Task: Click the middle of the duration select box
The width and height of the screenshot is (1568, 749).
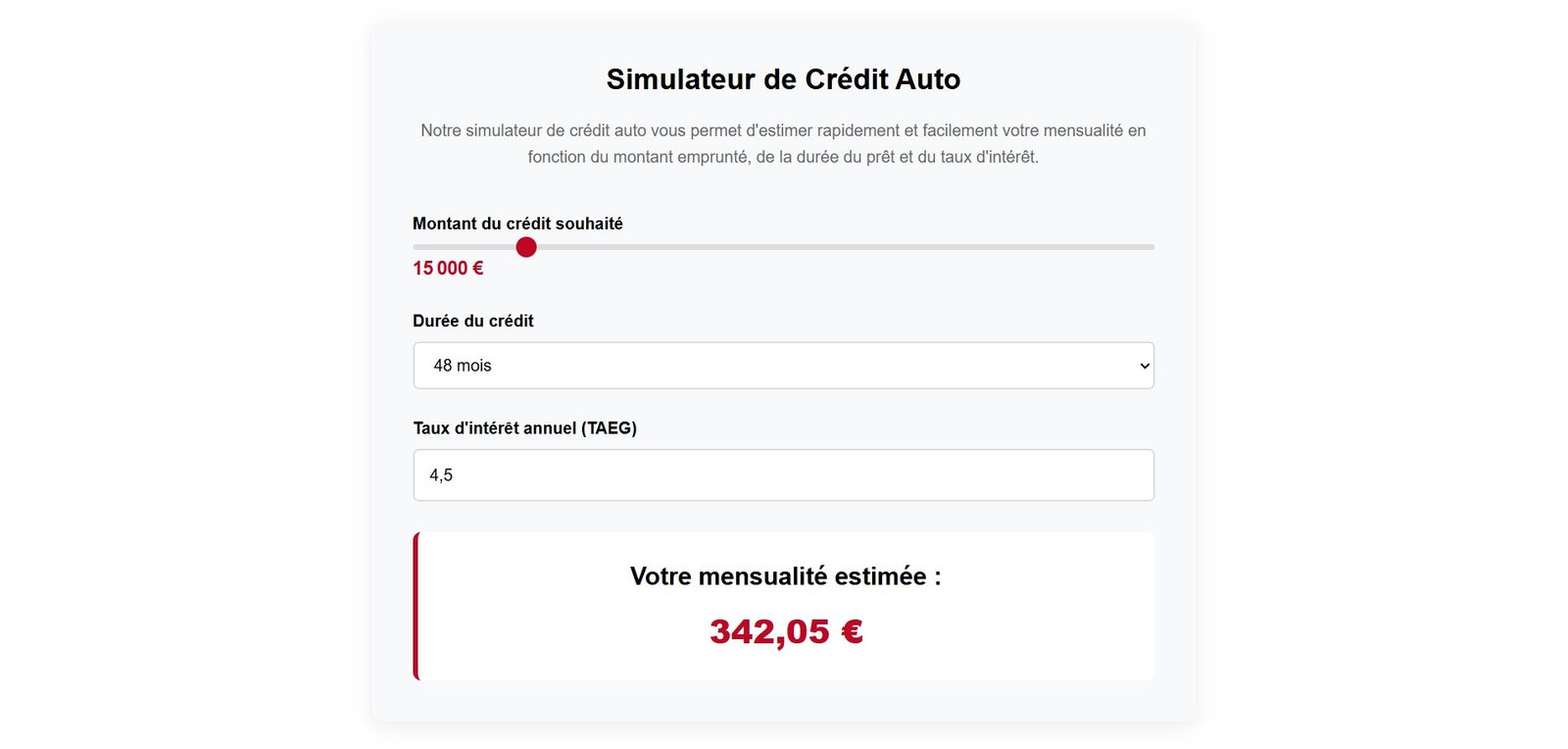Action: pyautogui.click(x=783, y=366)
